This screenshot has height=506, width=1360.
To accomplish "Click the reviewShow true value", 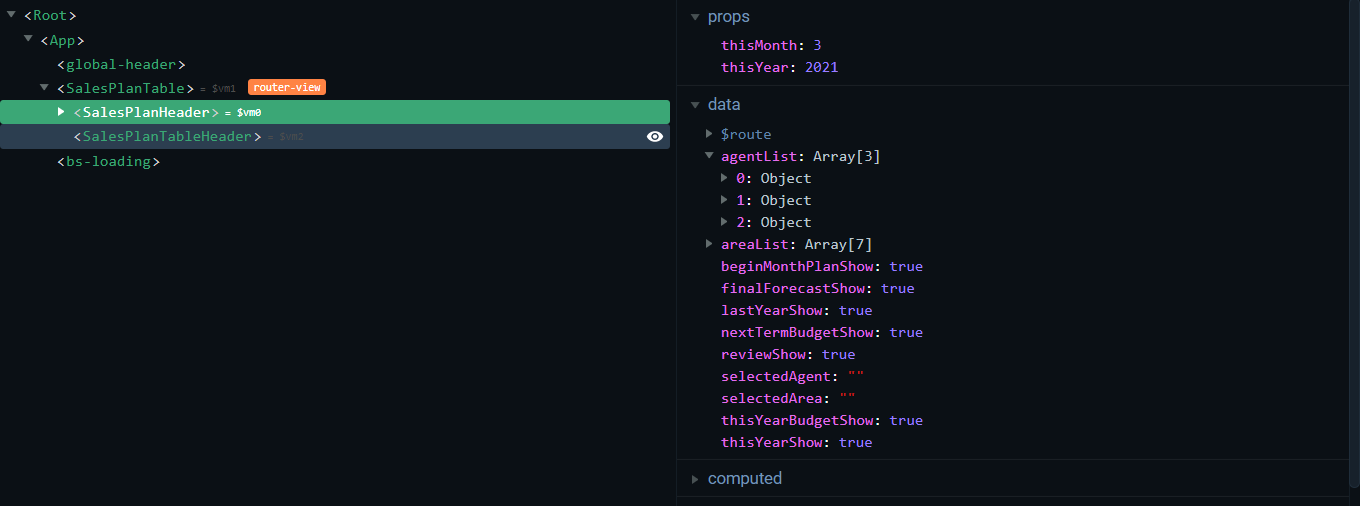I will pyautogui.click(x=838, y=355).
